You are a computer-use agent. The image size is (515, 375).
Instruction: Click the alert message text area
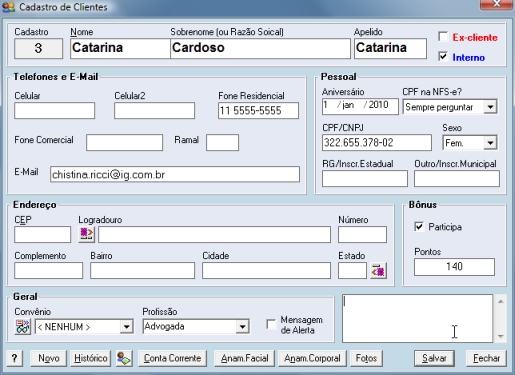417,318
